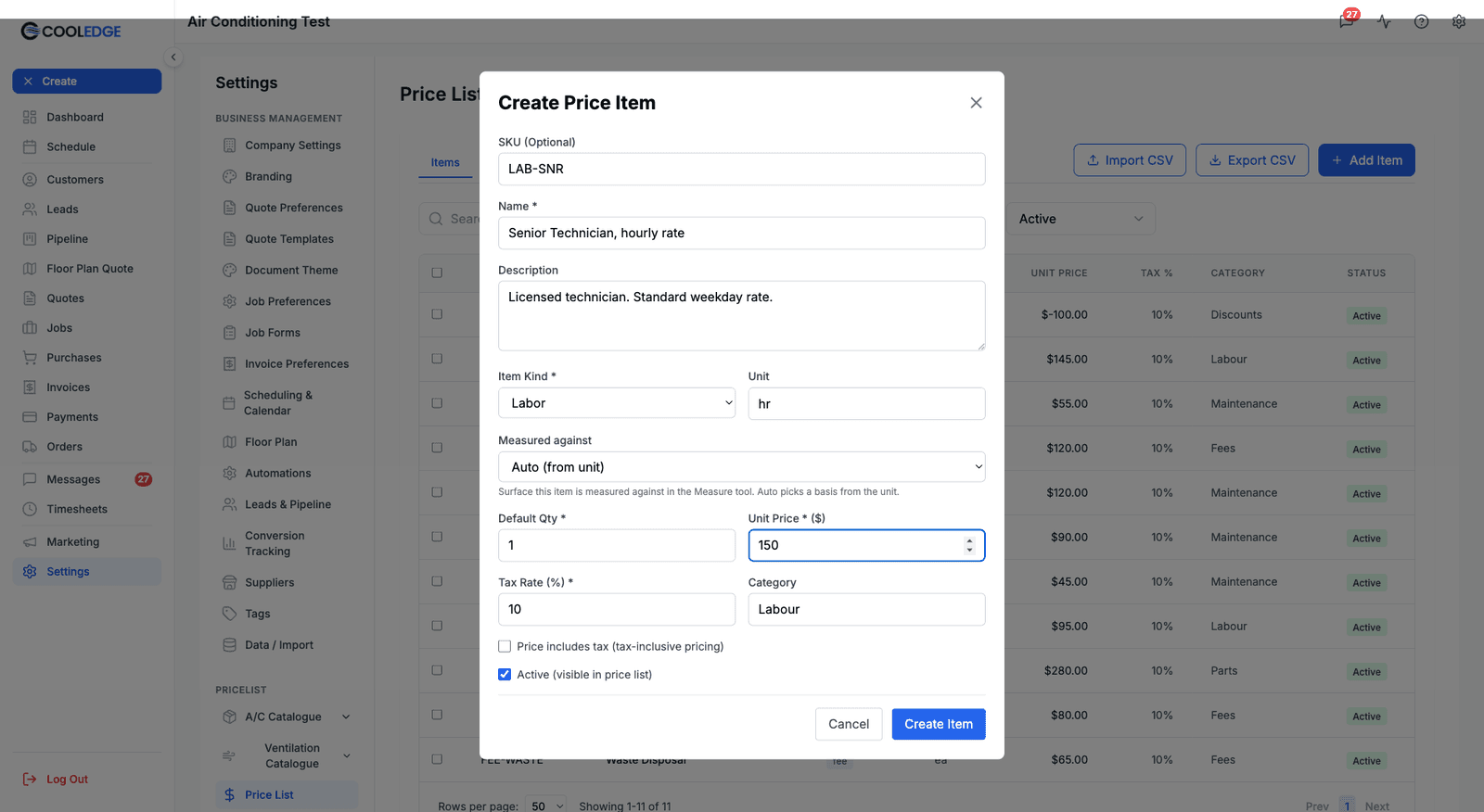Open Invoice Preferences settings
The image size is (1484, 812).
coord(297,364)
